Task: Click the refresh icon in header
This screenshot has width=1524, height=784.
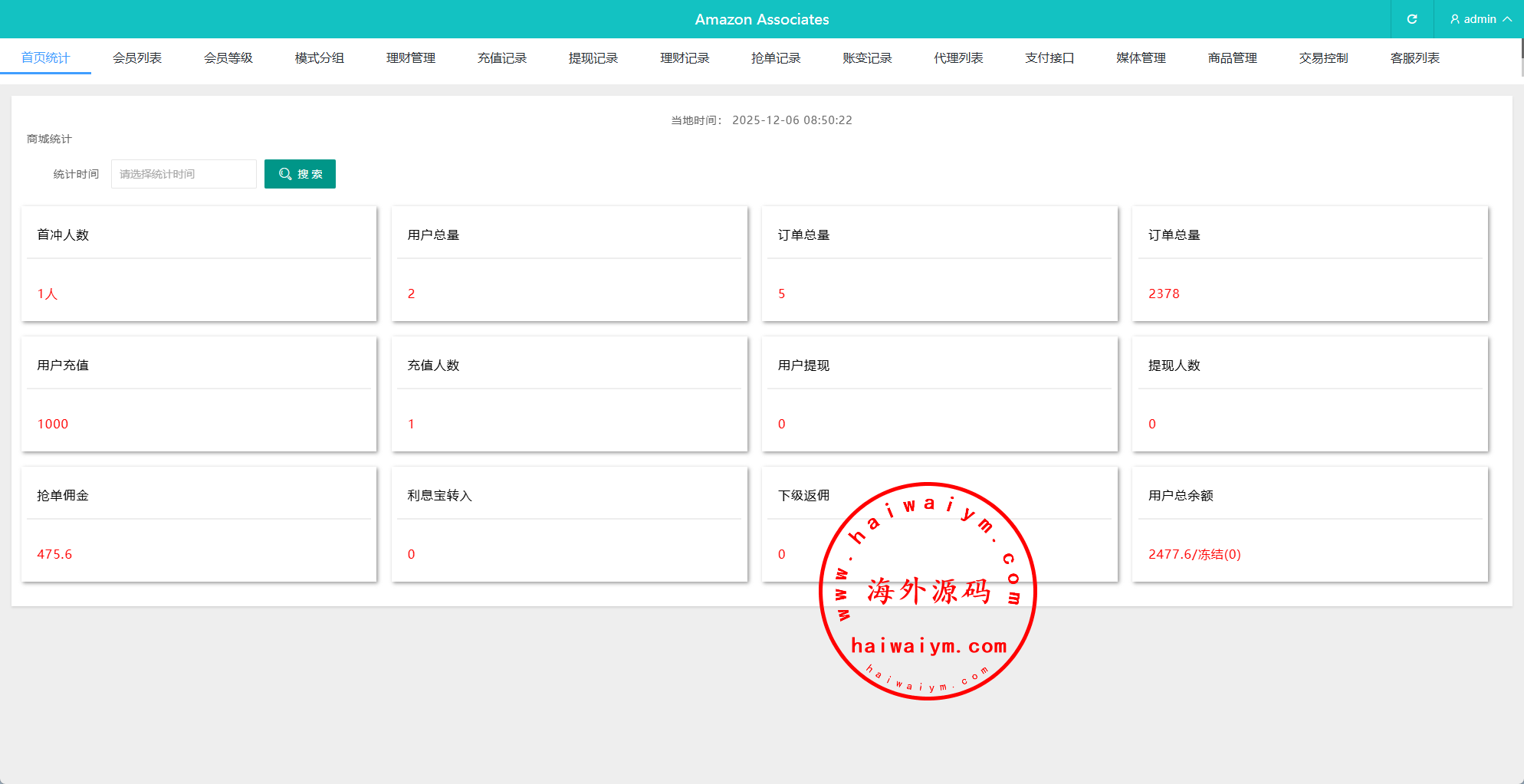Action: 1411,19
